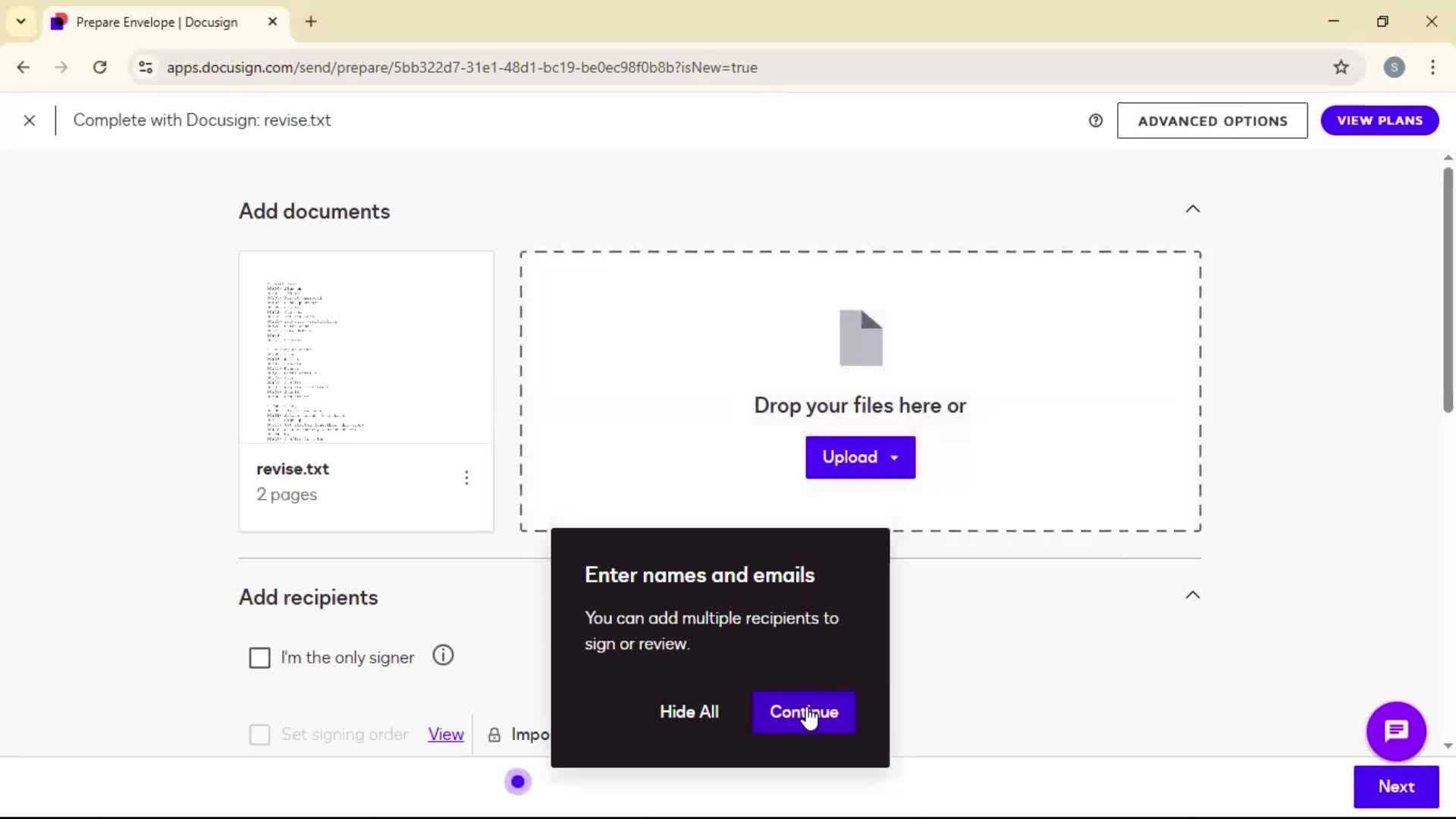Open Advanced Options
1456x819 pixels.
(1212, 121)
